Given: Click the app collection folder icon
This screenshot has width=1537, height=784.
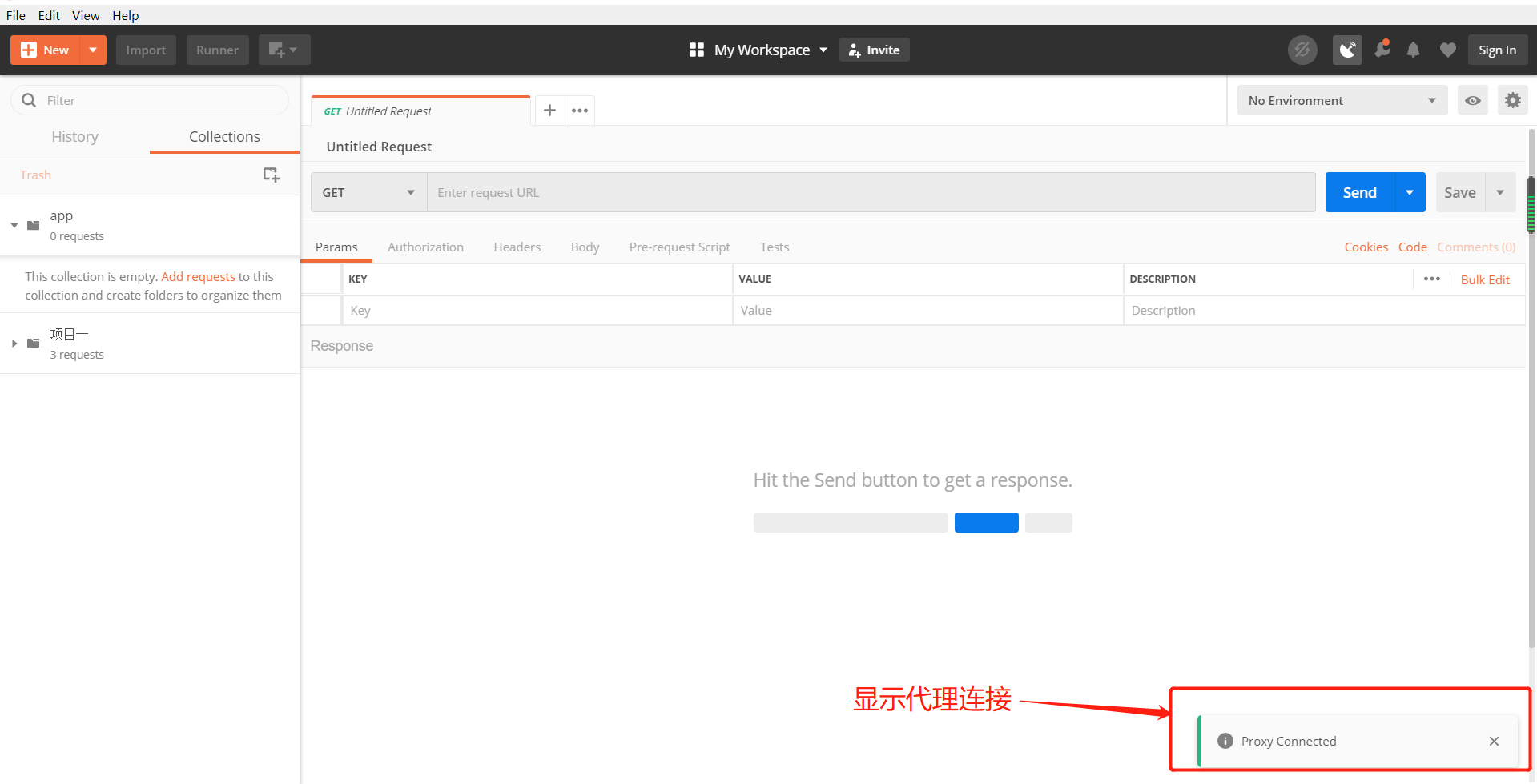Looking at the screenshot, I should click(x=34, y=225).
